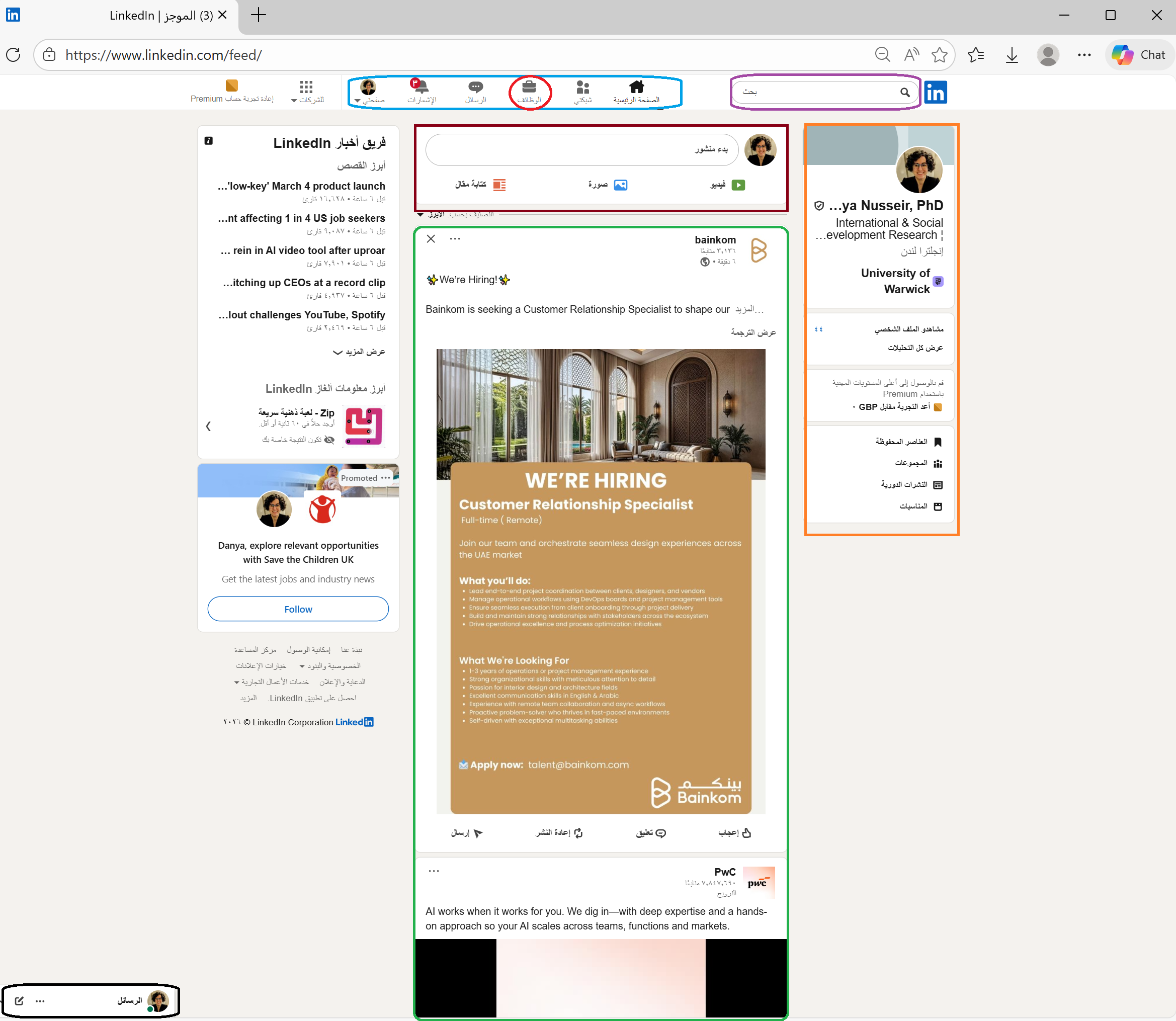Open the About (نبذة عنا) footer link

352,649
